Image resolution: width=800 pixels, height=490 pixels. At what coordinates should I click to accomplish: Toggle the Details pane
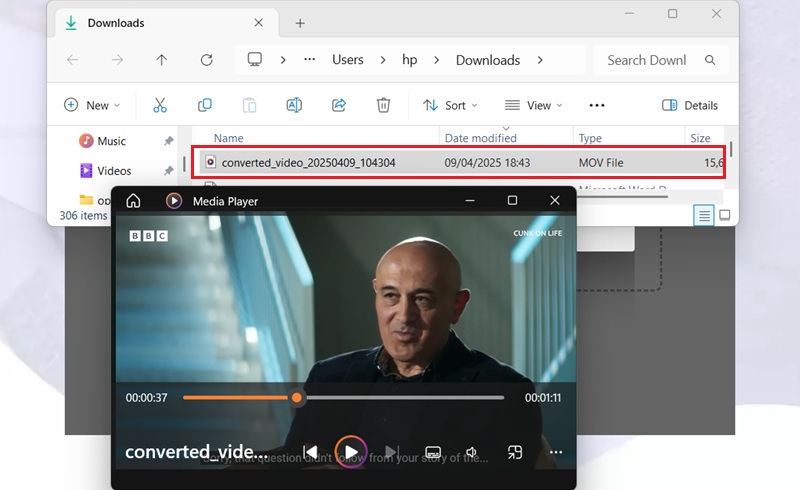point(690,105)
